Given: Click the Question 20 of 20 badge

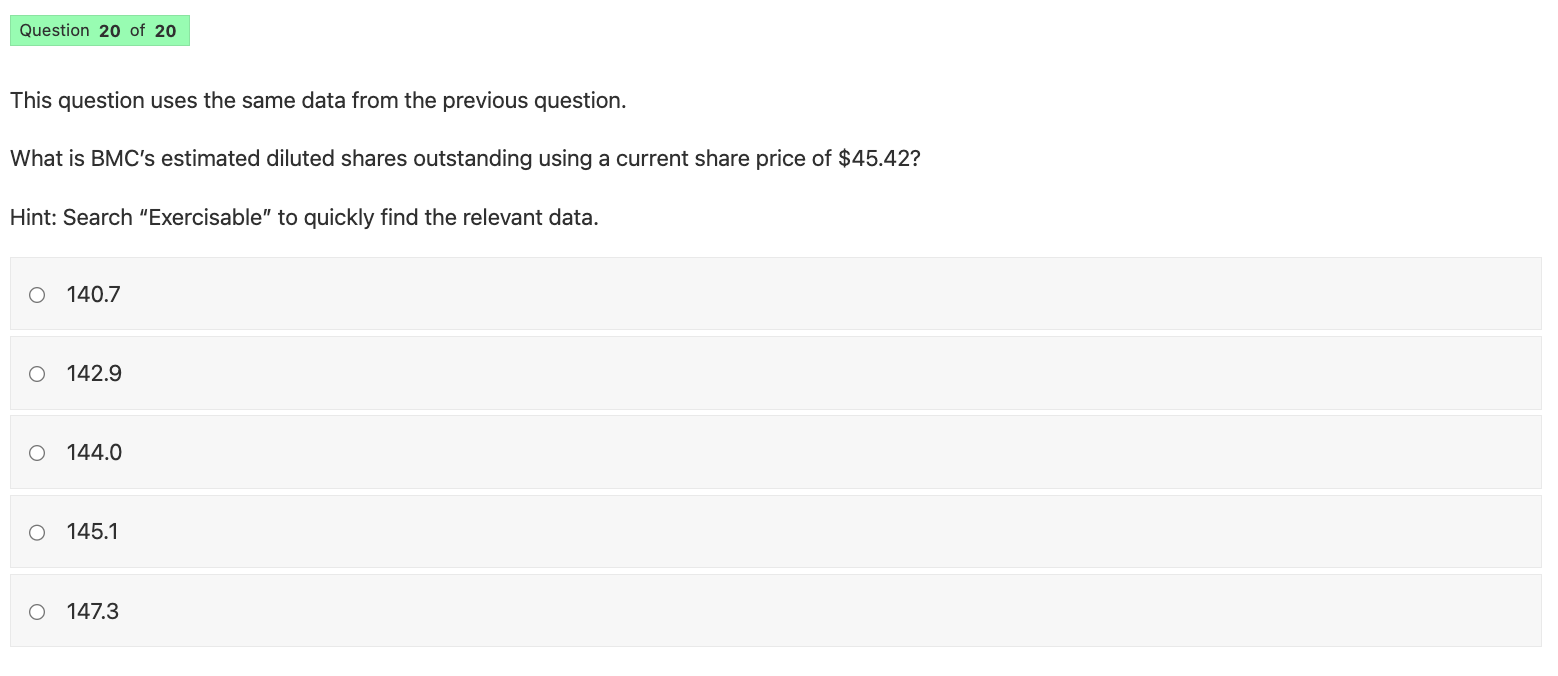Looking at the screenshot, I should pos(99,30).
